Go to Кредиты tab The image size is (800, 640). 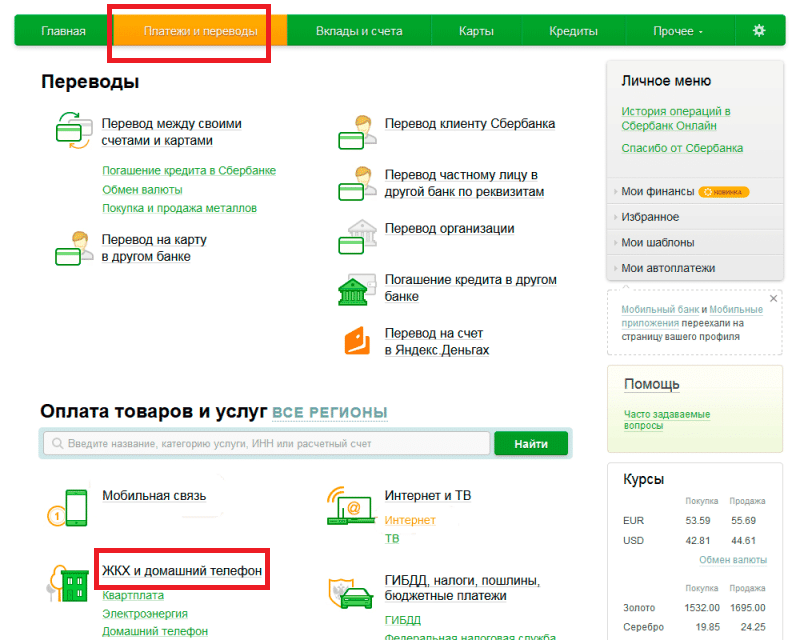(573, 31)
